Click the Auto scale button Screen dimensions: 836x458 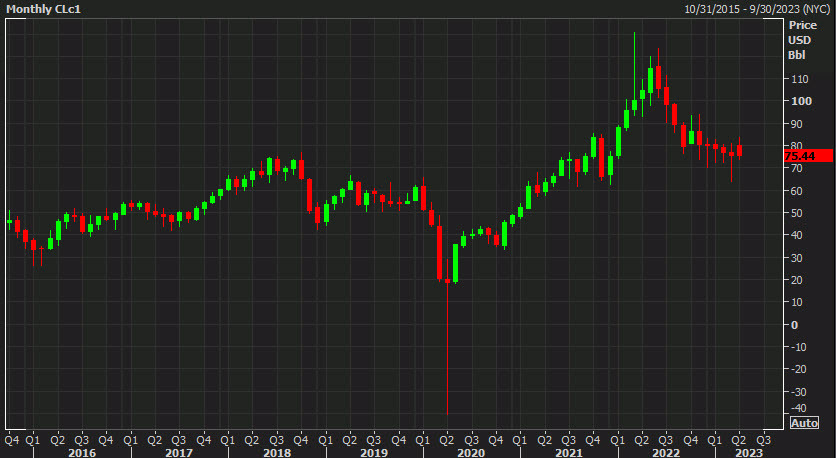point(804,423)
